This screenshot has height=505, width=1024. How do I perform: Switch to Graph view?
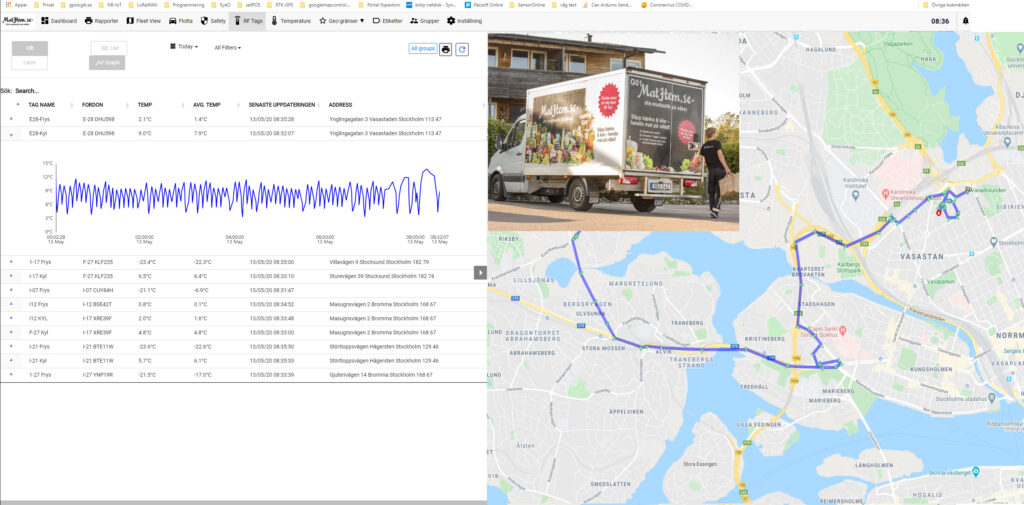[107, 63]
